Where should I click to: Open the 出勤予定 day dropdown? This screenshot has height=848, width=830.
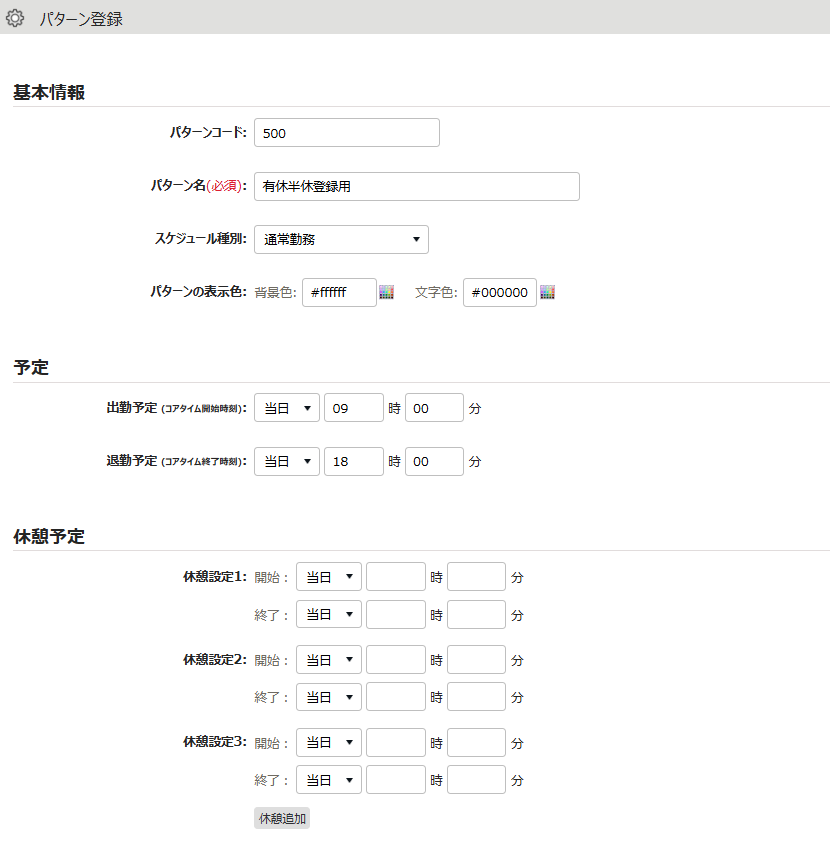[x=286, y=408]
